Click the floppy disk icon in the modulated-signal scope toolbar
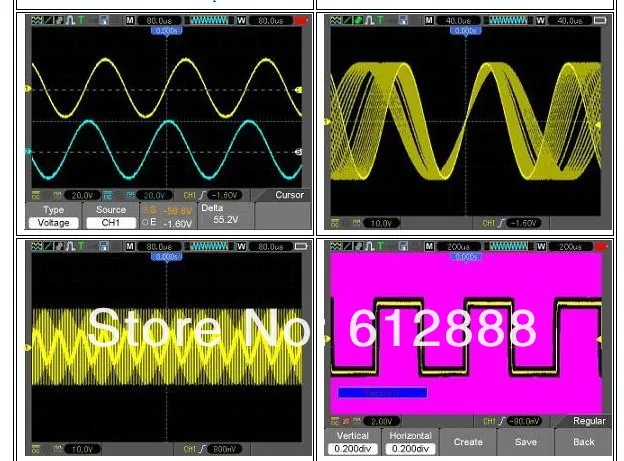This screenshot has height=461, width=624. (104, 246)
